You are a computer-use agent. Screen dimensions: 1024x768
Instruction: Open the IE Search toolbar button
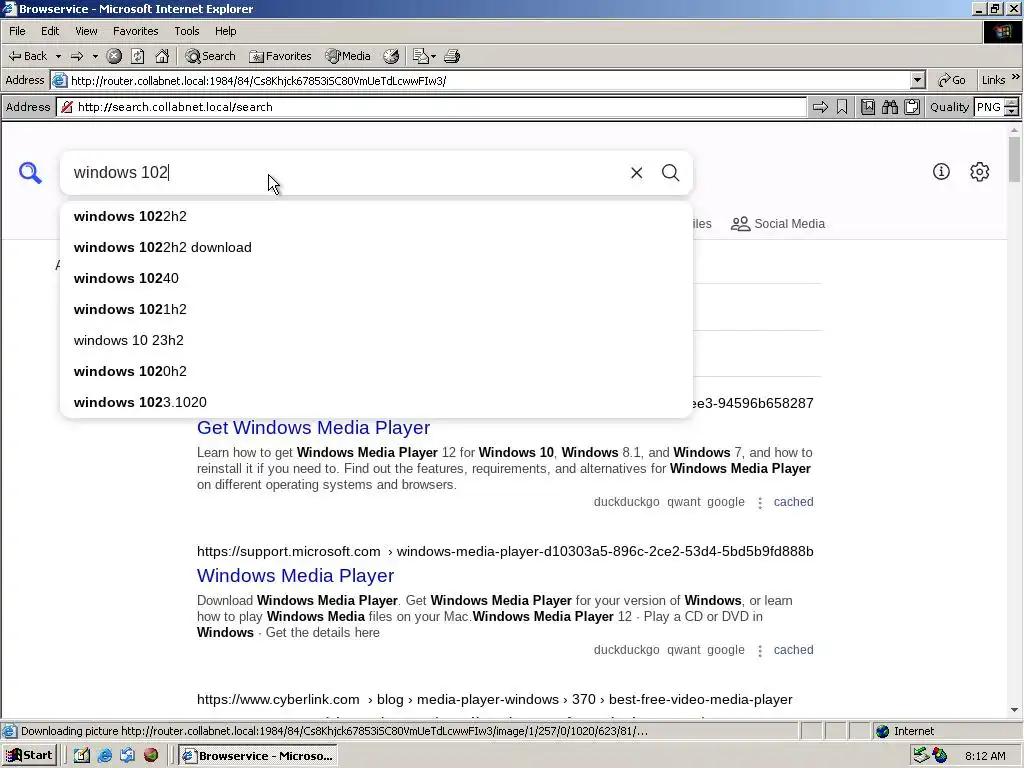[x=210, y=56]
